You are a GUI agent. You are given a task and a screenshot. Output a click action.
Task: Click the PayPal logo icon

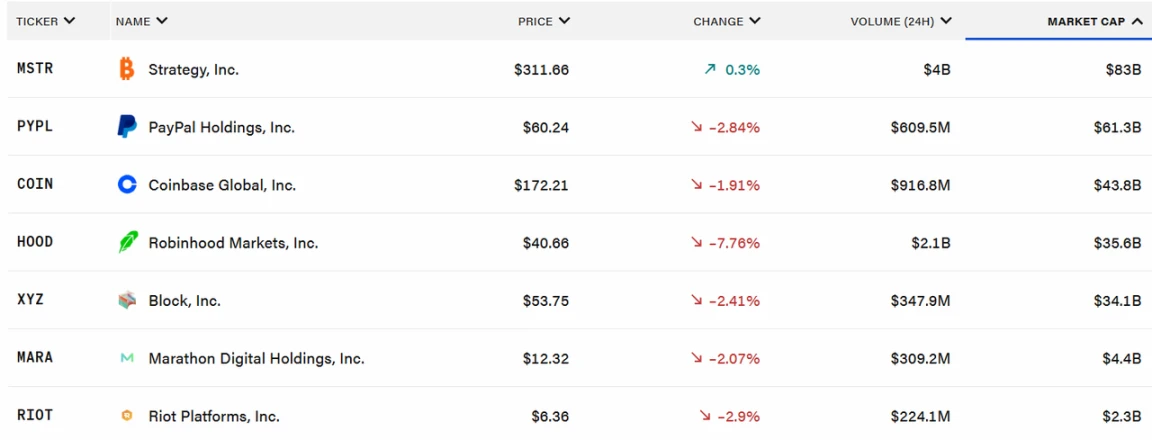(x=127, y=127)
